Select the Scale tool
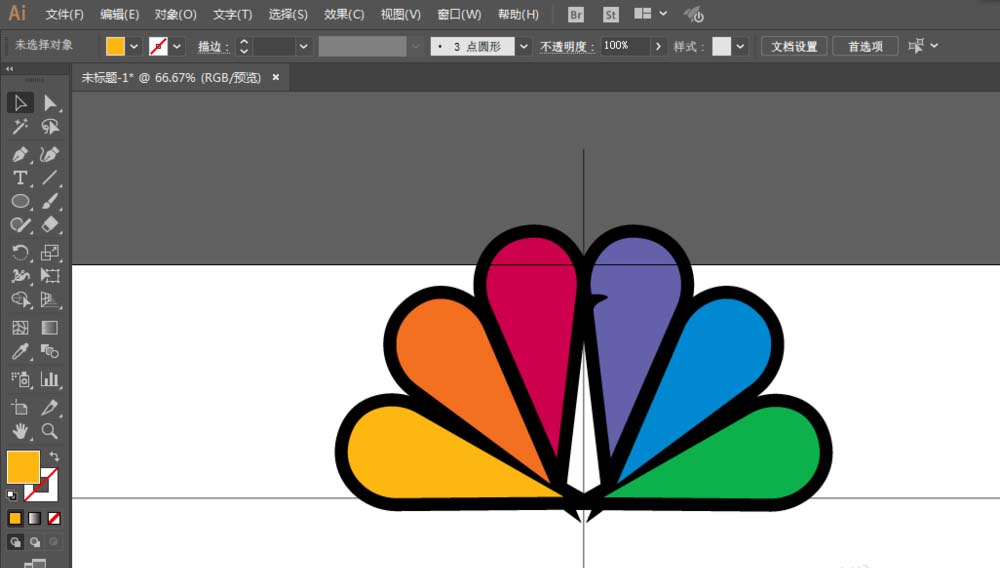1000x568 pixels. (50, 252)
